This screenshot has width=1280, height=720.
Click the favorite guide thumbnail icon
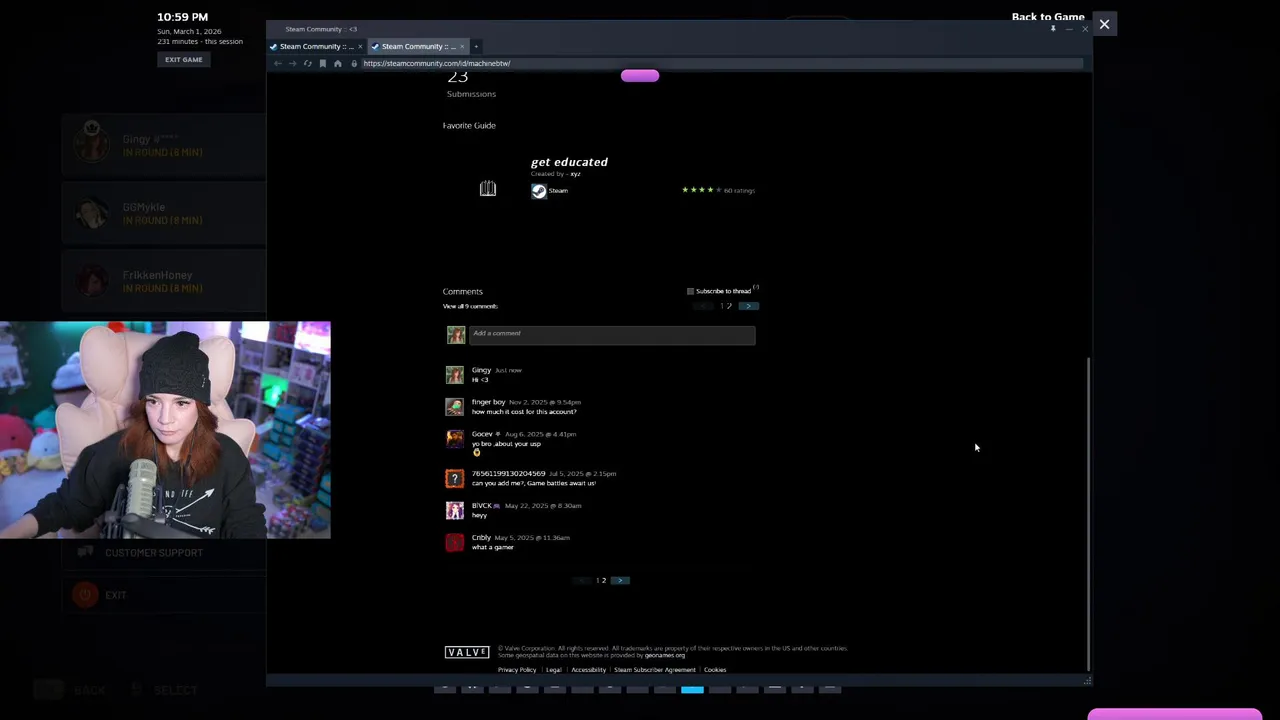tap(487, 189)
